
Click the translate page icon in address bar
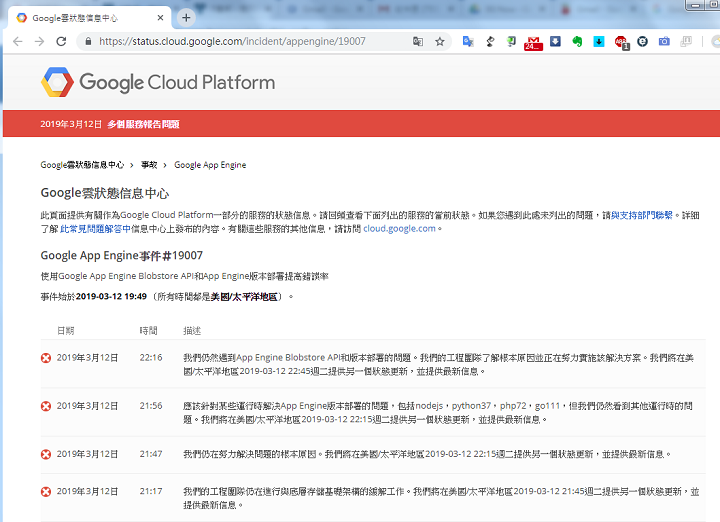[x=418, y=42]
